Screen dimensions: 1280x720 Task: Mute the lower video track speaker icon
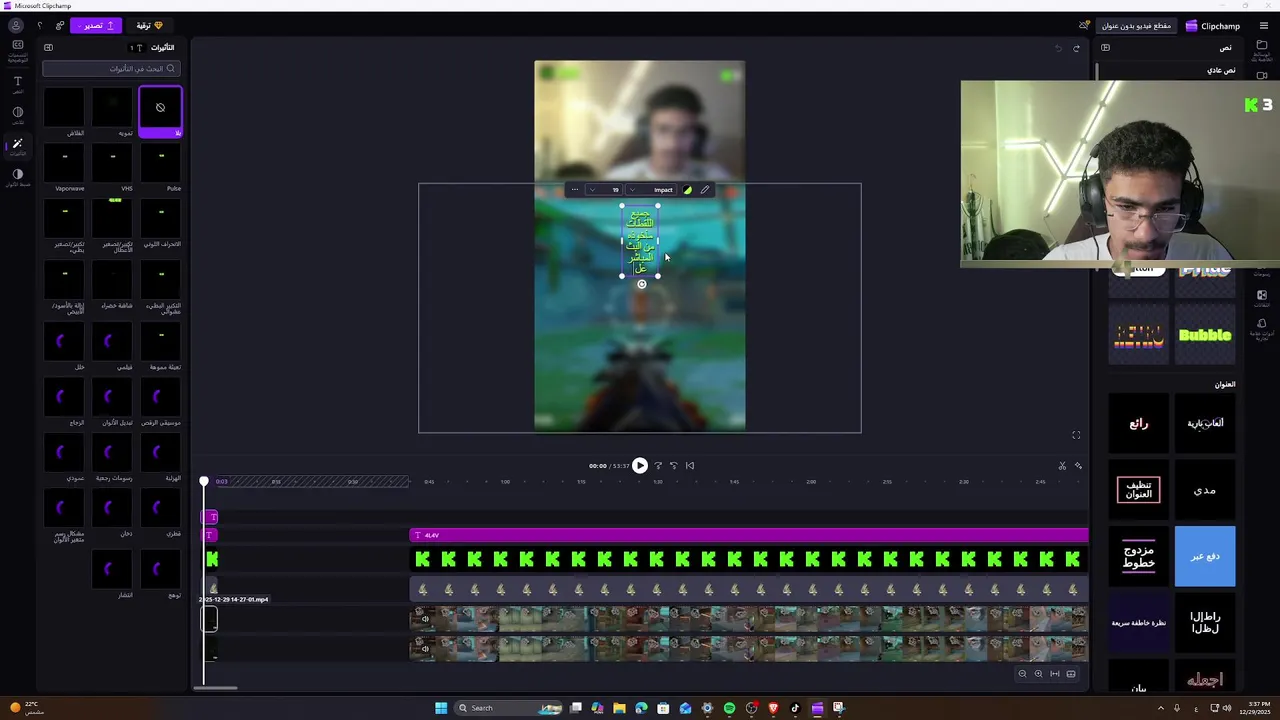pos(425,649)
